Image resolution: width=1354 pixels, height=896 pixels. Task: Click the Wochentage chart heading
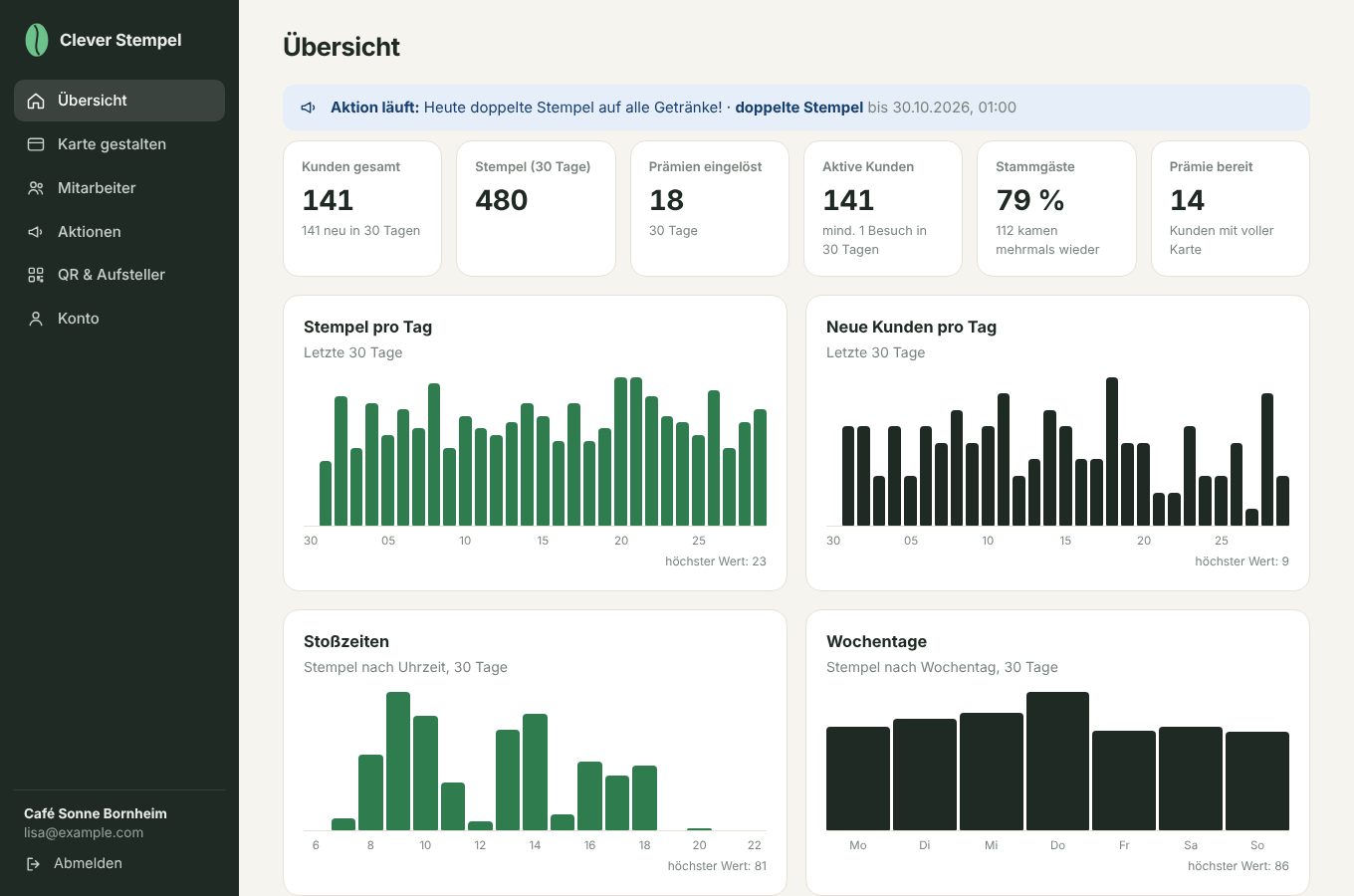876,641
